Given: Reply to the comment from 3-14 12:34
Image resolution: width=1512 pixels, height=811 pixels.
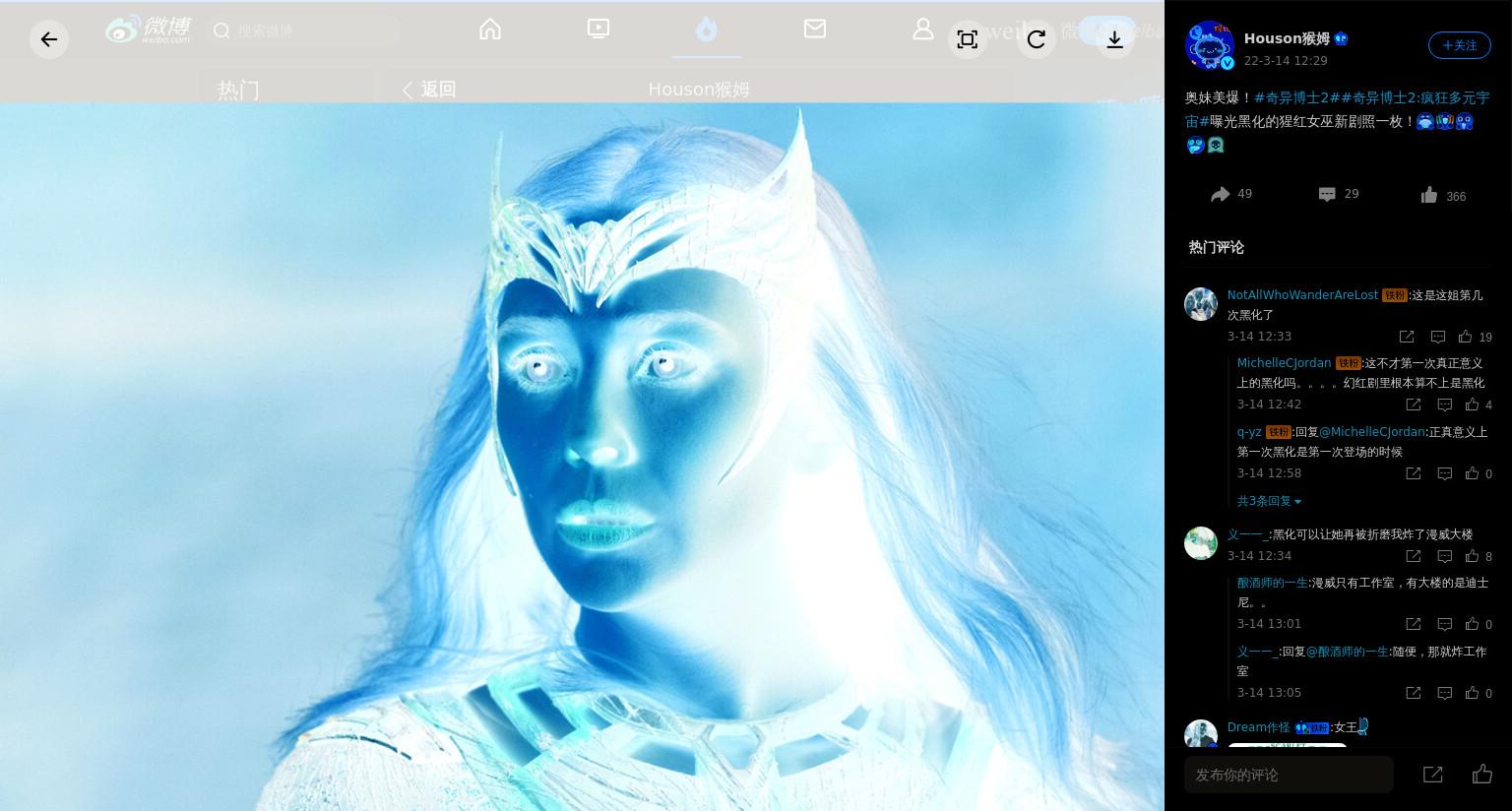Looking at the screenshot, I should [1445, 556].
